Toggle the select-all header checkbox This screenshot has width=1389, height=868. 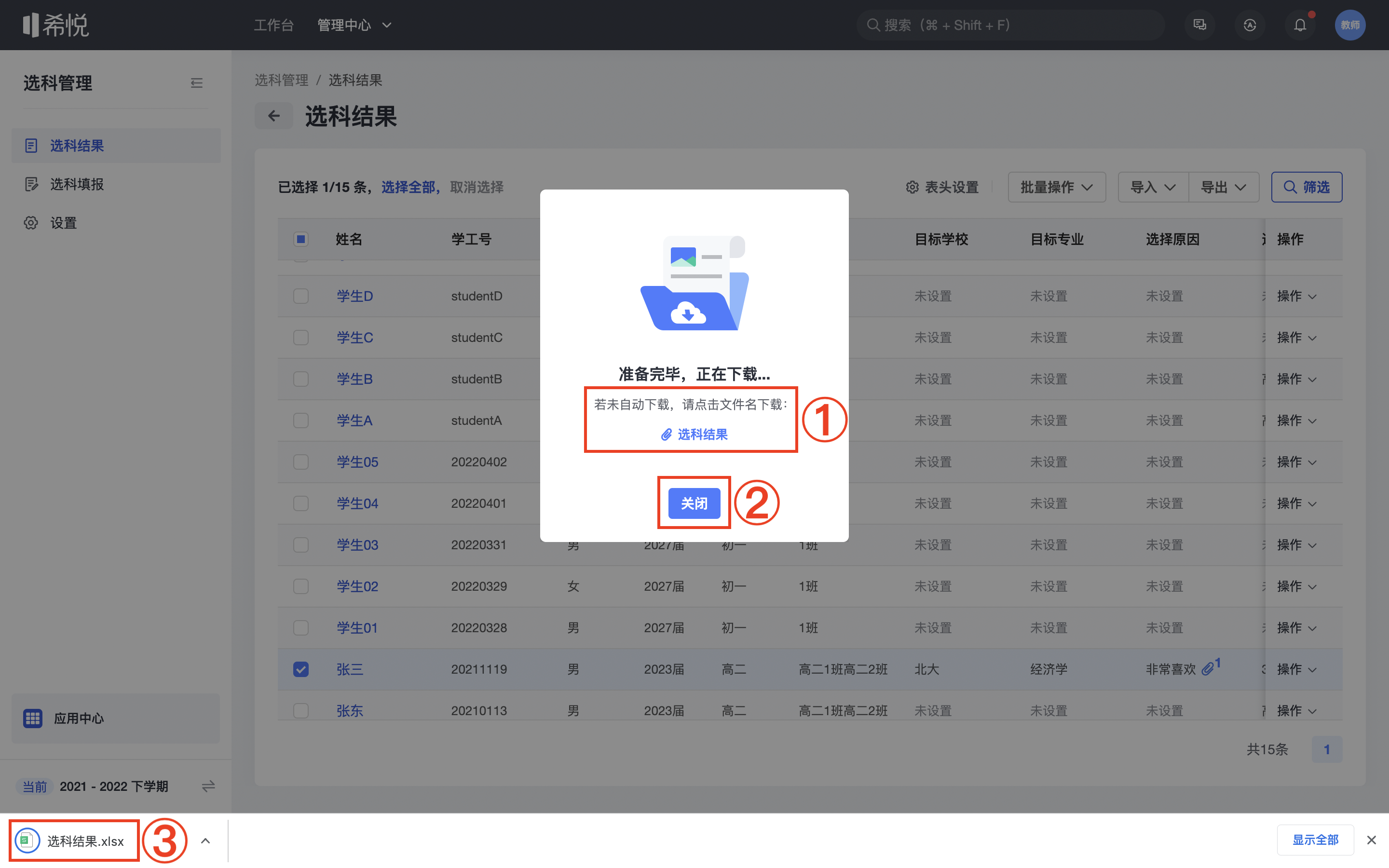[301, 239]
